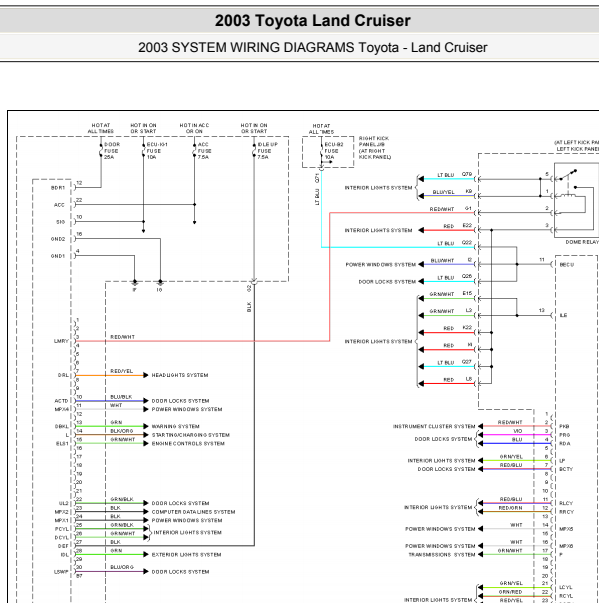
Task: Click the GND1 pin label
Action: click(58, 256)
